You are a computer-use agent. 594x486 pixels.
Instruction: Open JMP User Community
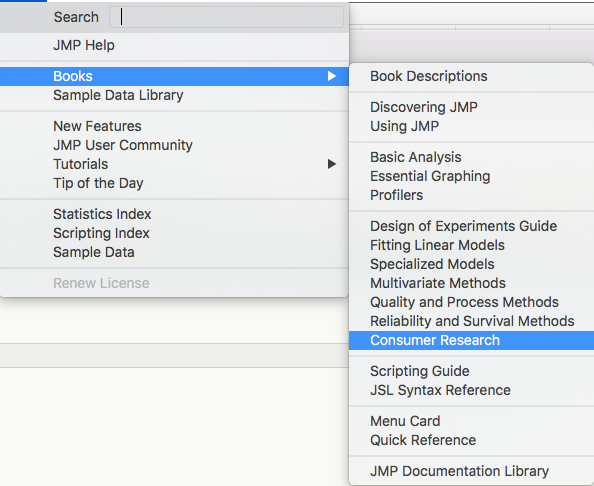click(x=174, y=145)
